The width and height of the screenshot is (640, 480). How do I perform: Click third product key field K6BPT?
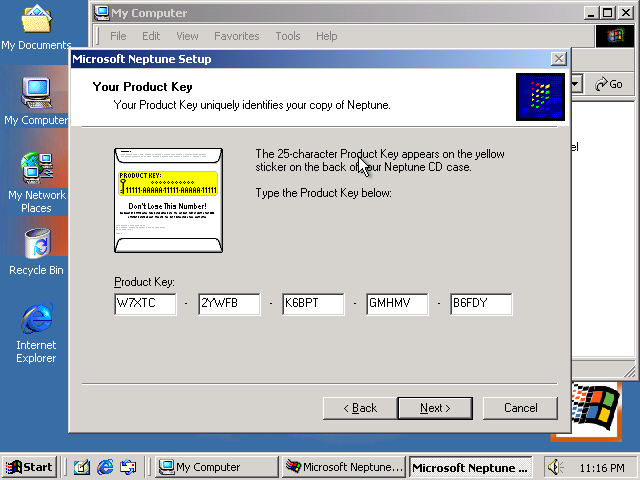(313, 304)
